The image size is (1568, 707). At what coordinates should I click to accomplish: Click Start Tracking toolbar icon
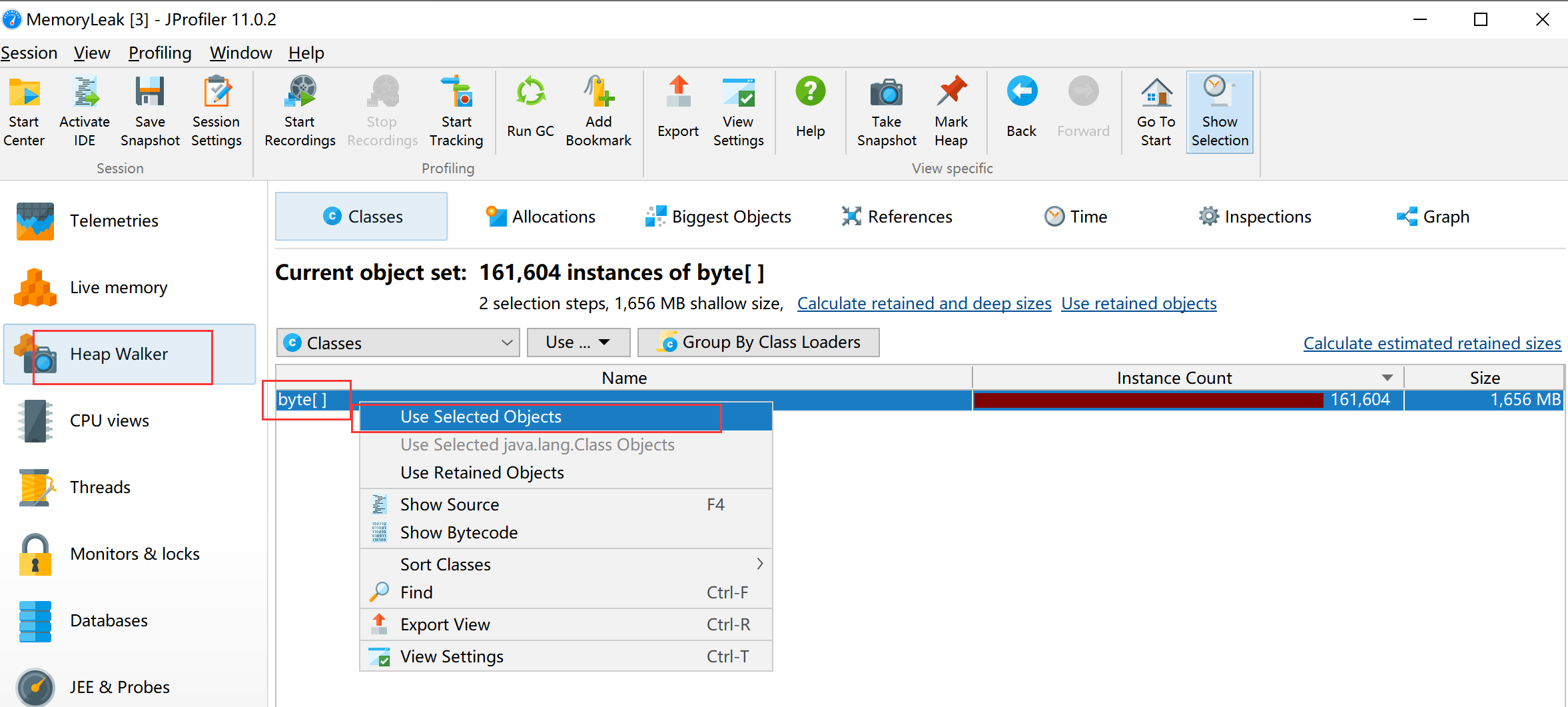(x=456, y=111)
